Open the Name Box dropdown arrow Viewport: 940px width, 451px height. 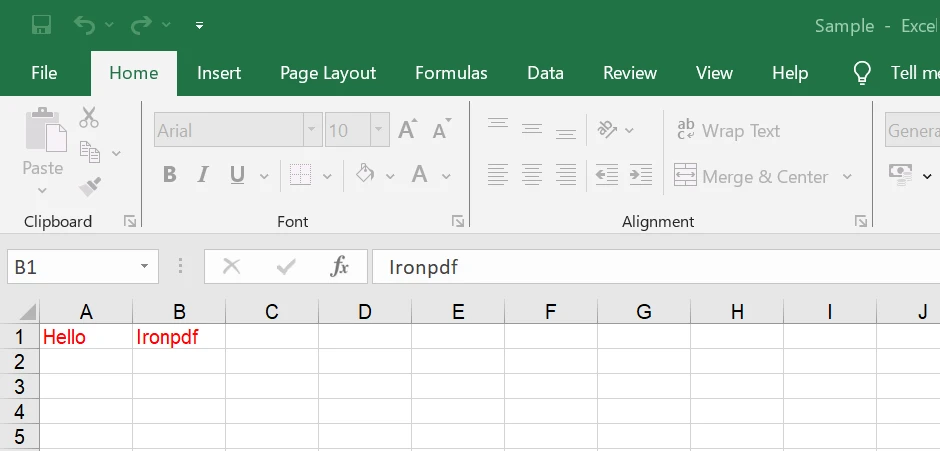(144, 267)
